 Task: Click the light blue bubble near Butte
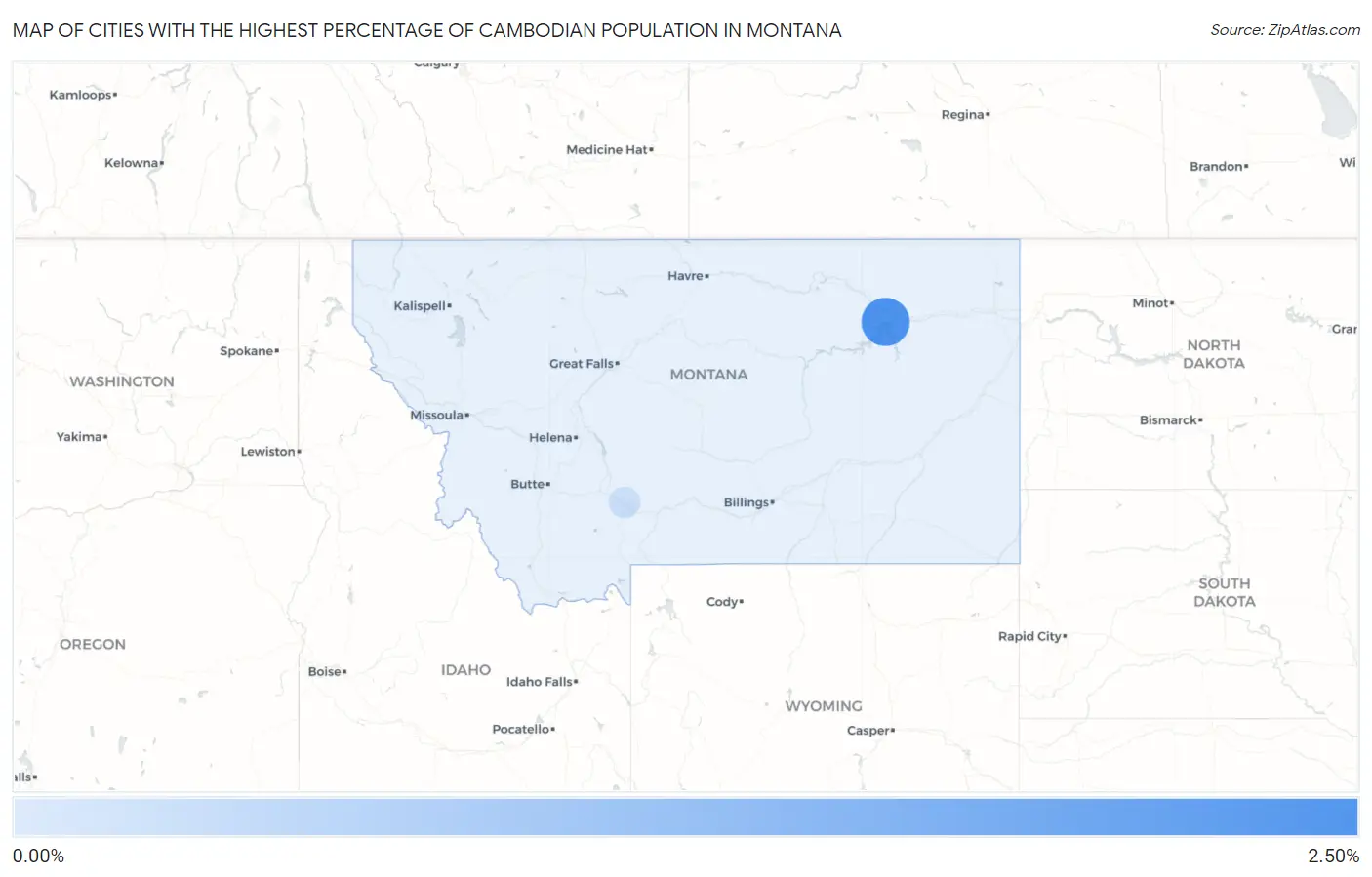[x=625, y=502]
